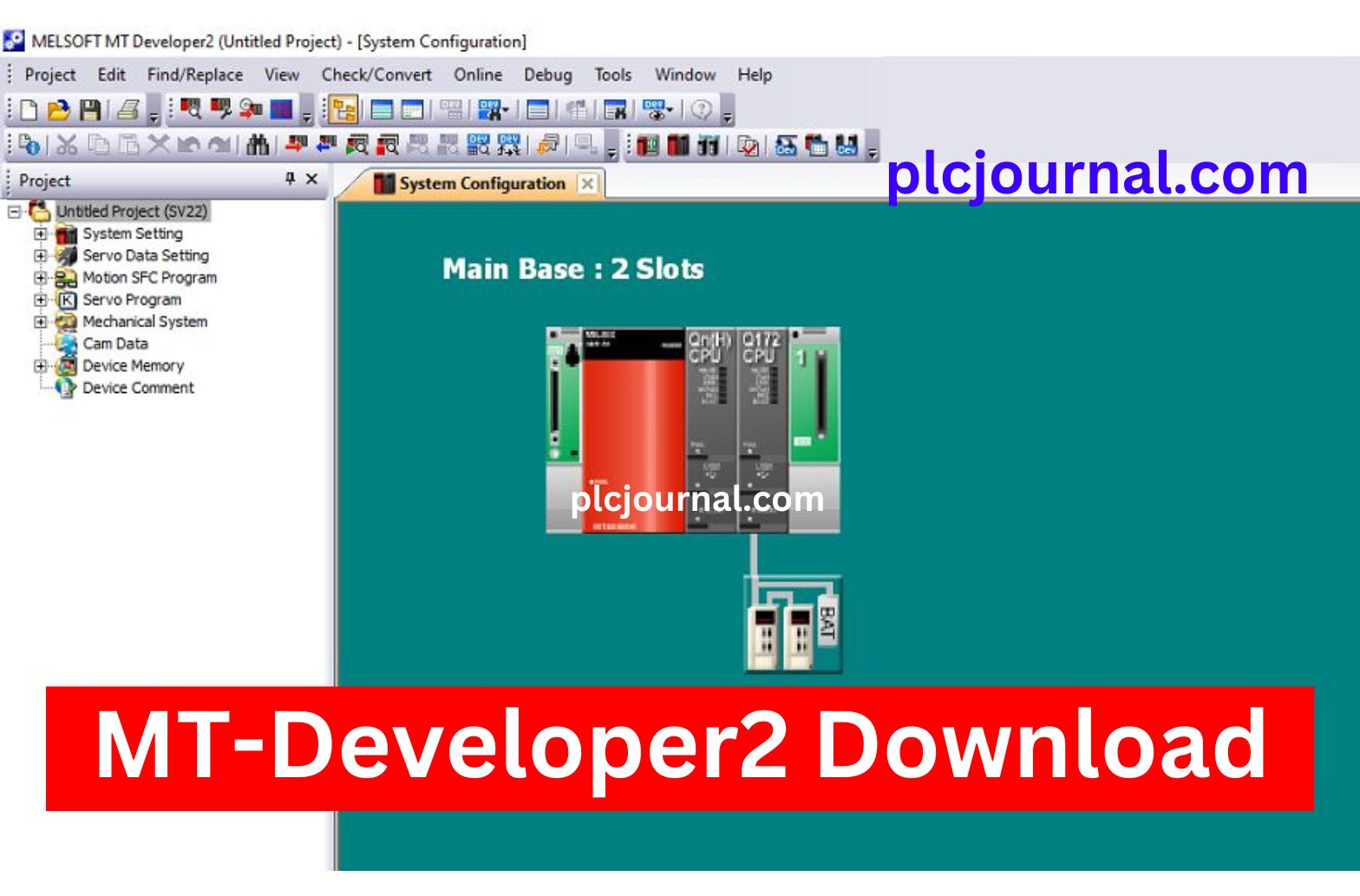Click the Undo arrow icon

tap(188, 145)
